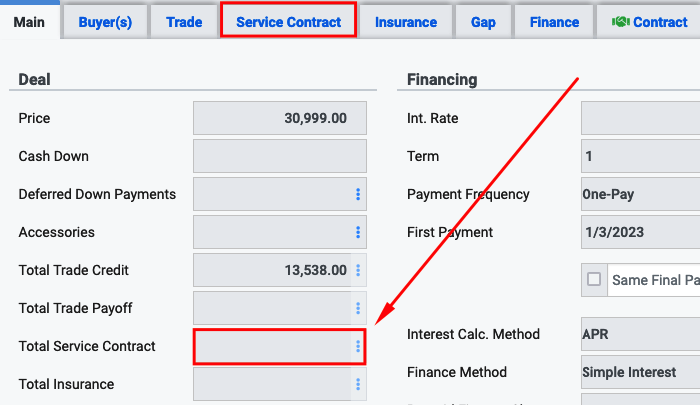
Task: Open the Total Trade Credit three-dot menu
Action: (x=358, y=270)
